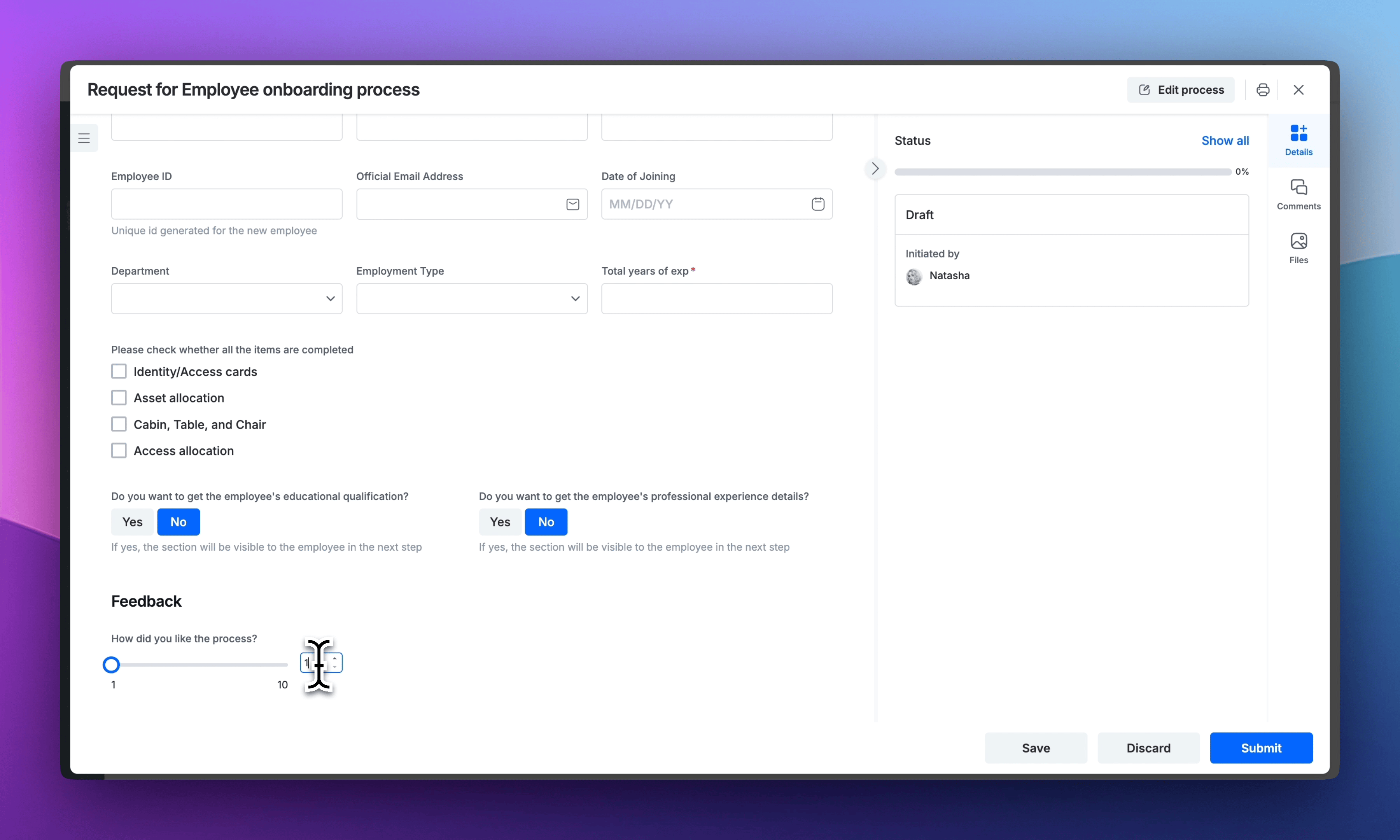This screenshot has height=840, width=1400.
Task: Open the Employment Type dropdown
Action: click(471, 298)
